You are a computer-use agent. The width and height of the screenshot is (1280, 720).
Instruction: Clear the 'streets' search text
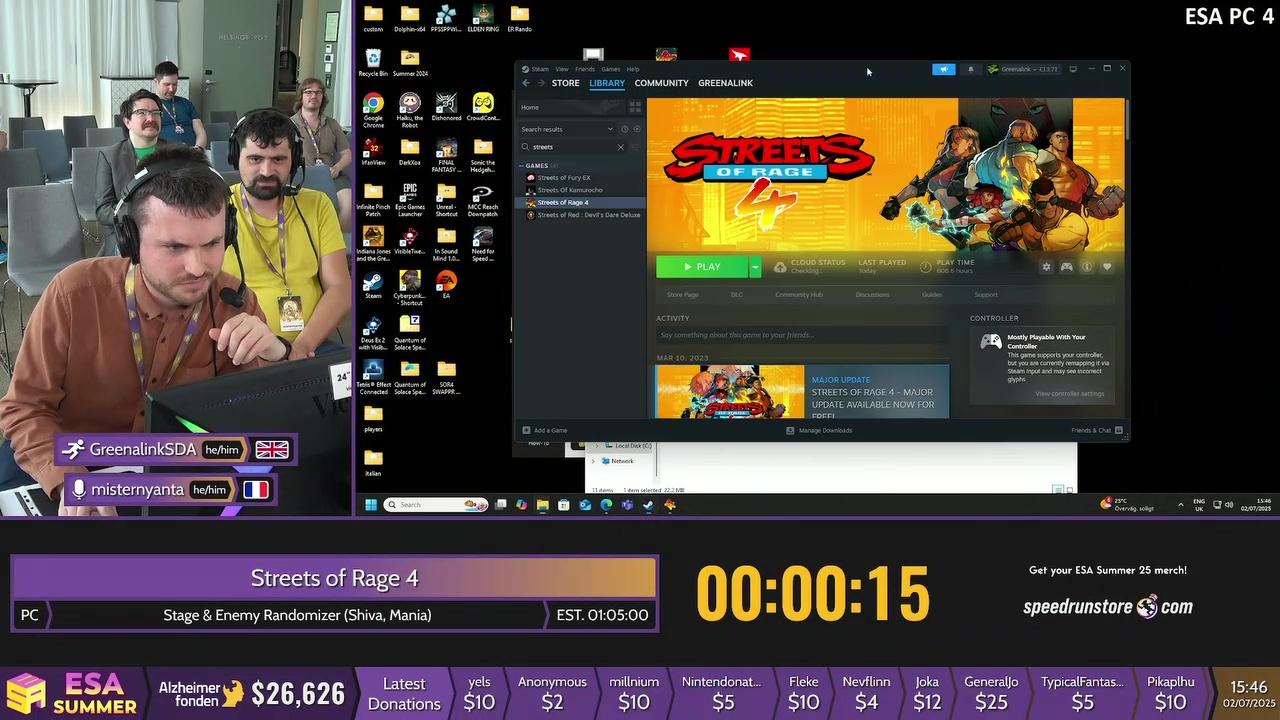(620, 147)
